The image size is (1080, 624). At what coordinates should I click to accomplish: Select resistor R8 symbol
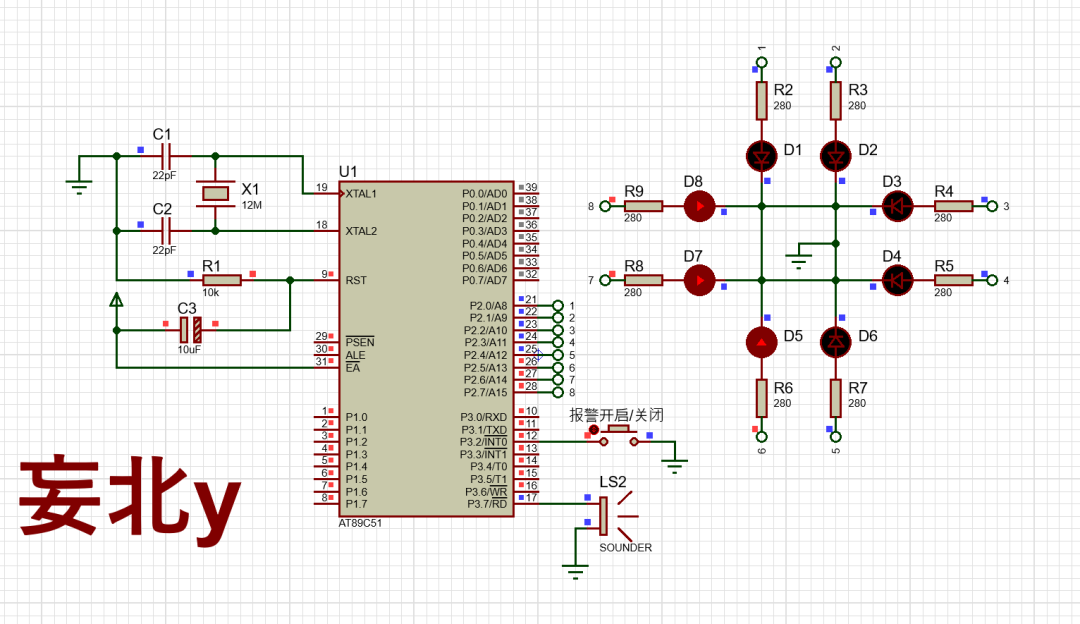pyautogui.click(x=643, y=280)
